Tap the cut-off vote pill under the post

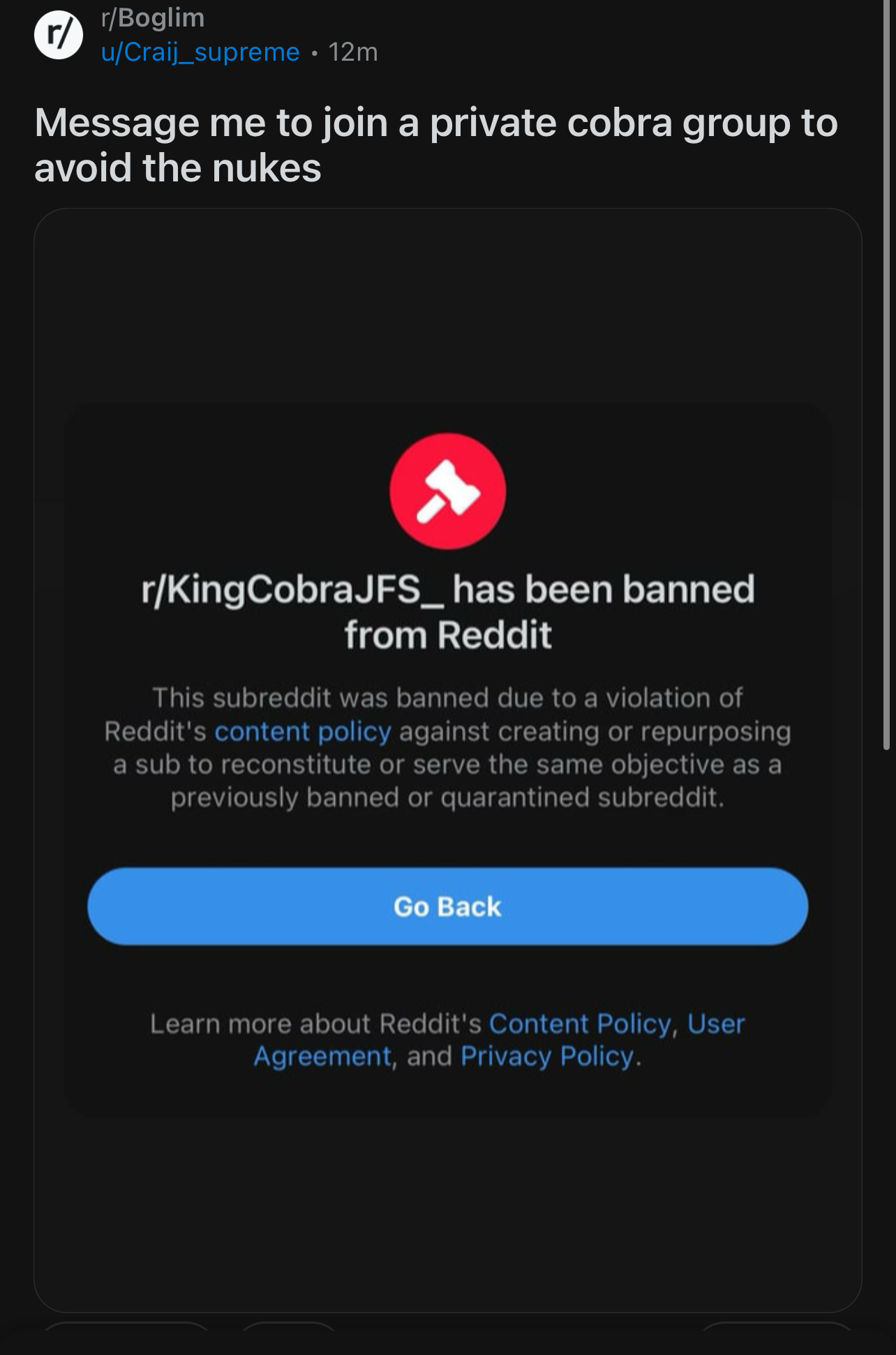click(126, 1326)
